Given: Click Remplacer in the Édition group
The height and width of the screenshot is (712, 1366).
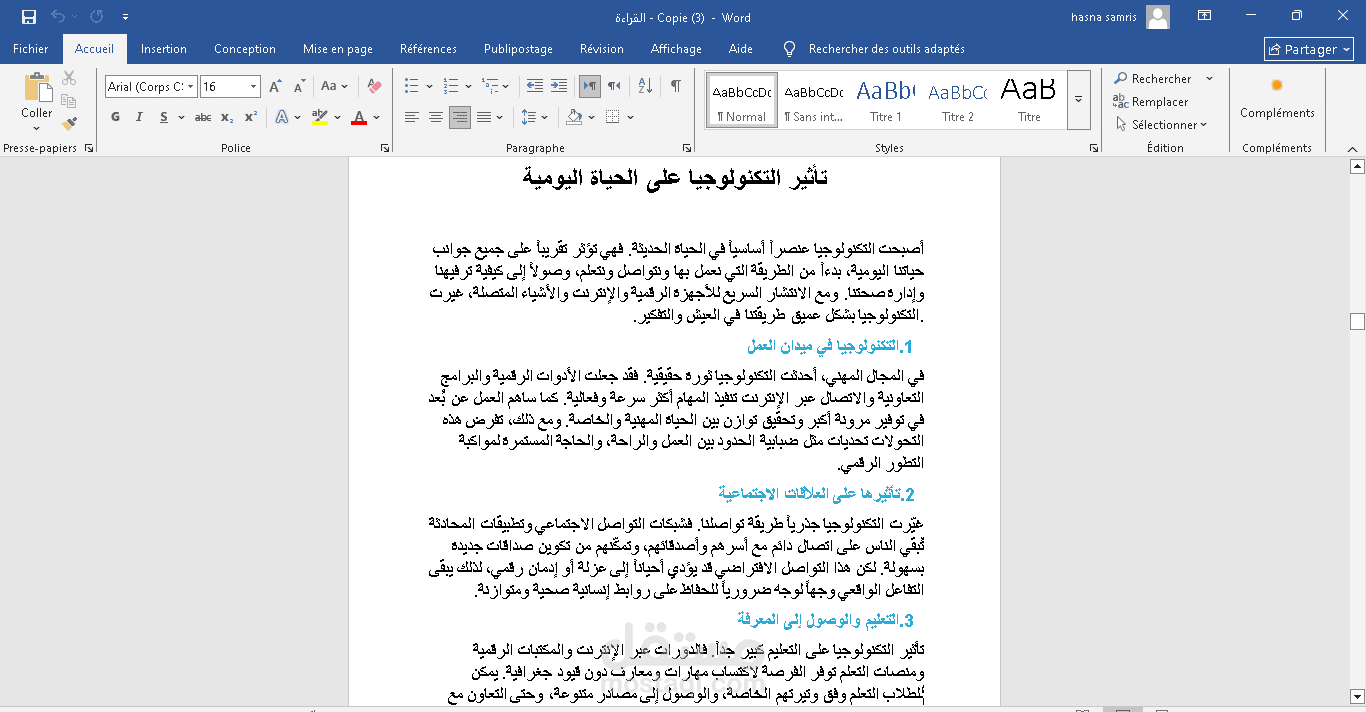Looking at the screenshot, I should [1151, 102].
